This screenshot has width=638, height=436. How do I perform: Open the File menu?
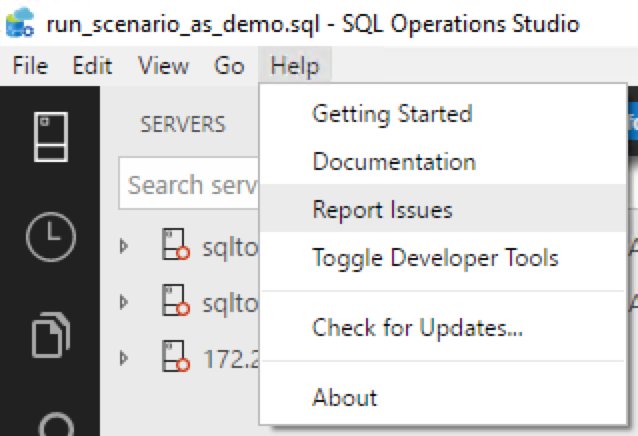coord(31,65)
